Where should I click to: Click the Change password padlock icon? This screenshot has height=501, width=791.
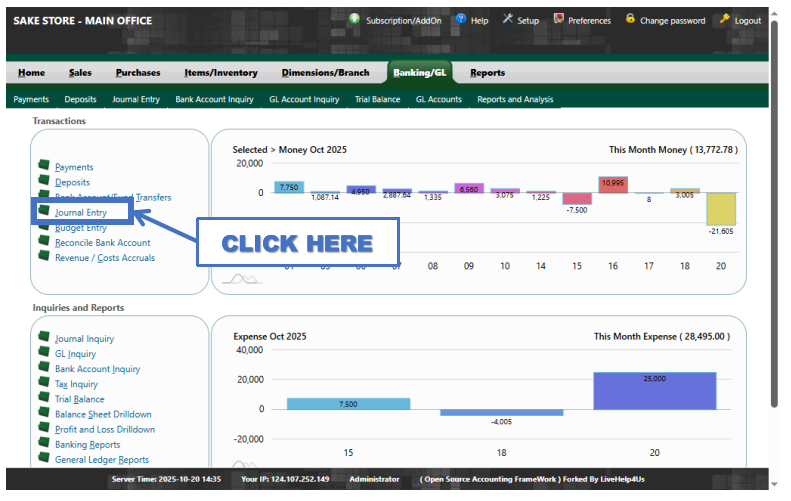coord(630,19)
